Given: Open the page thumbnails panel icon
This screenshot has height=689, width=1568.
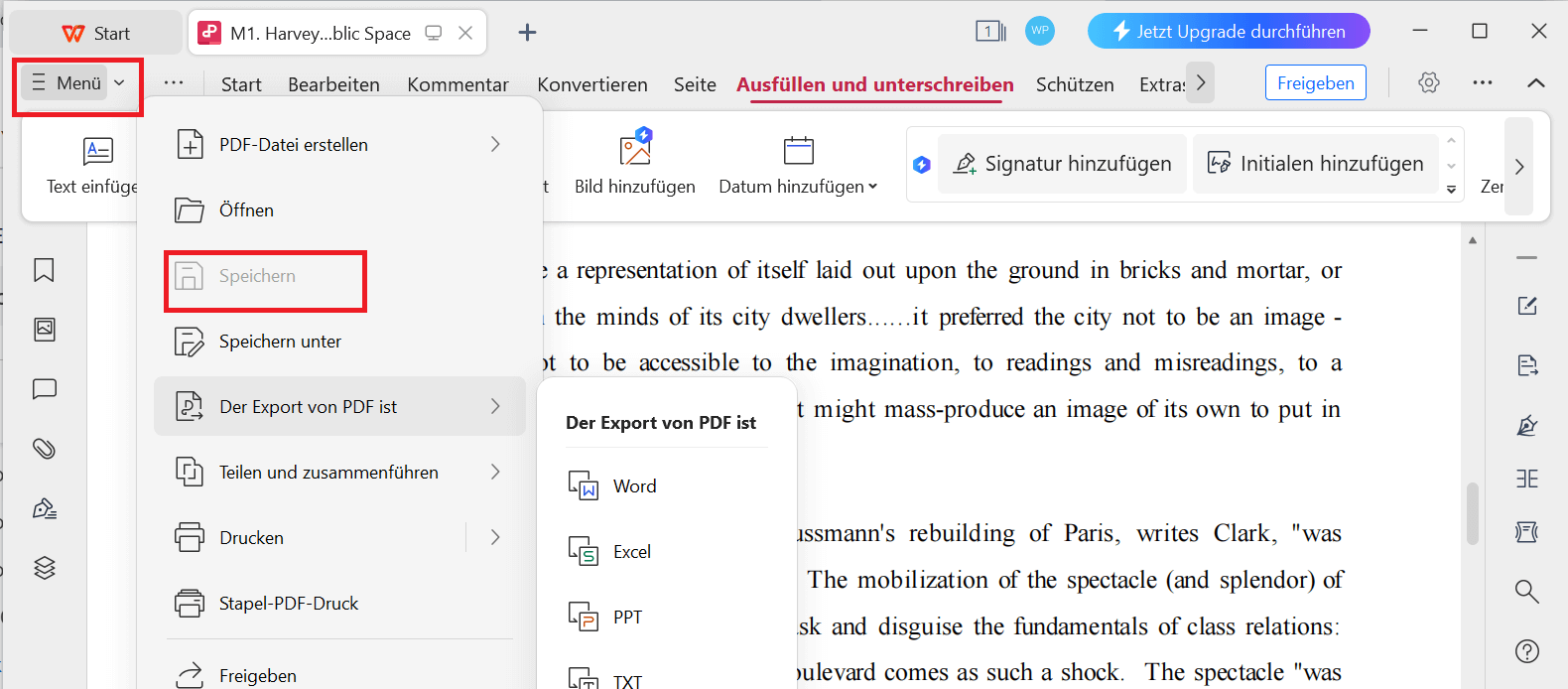Looking at the screenshot, I should pos(44,330).
